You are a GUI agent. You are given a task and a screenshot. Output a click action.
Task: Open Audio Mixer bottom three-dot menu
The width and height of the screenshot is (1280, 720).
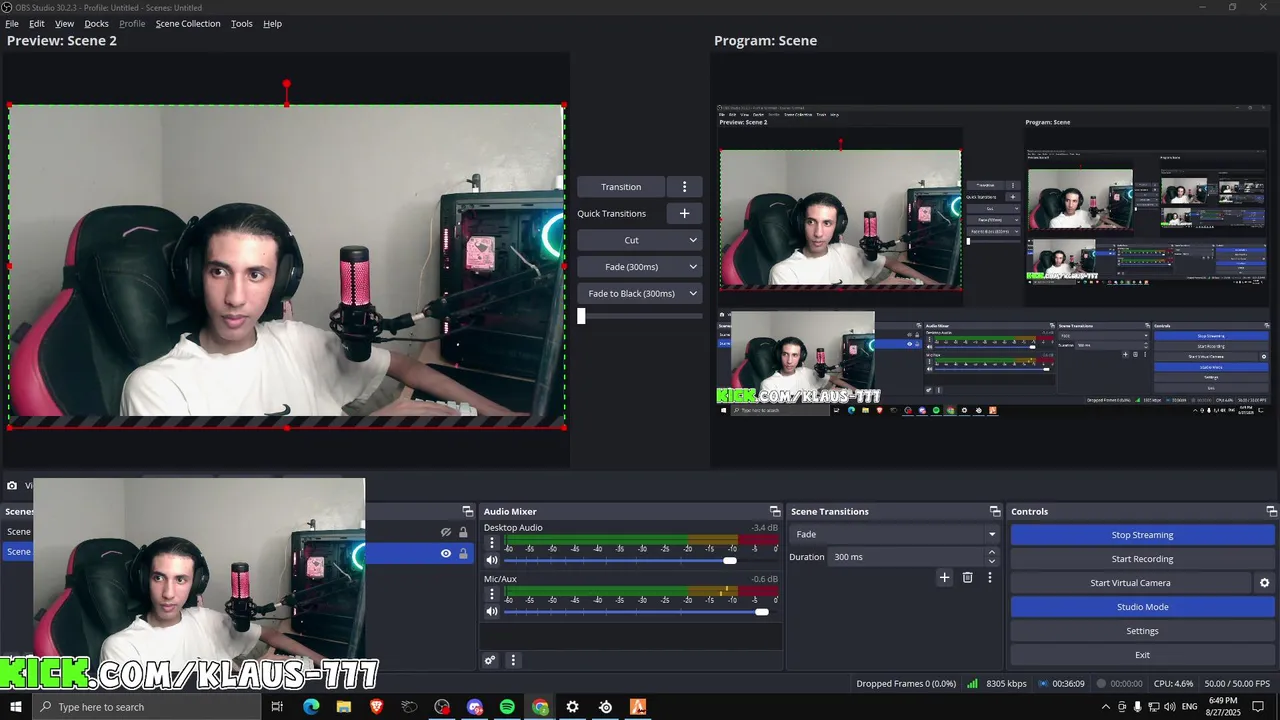coord(513,660)
